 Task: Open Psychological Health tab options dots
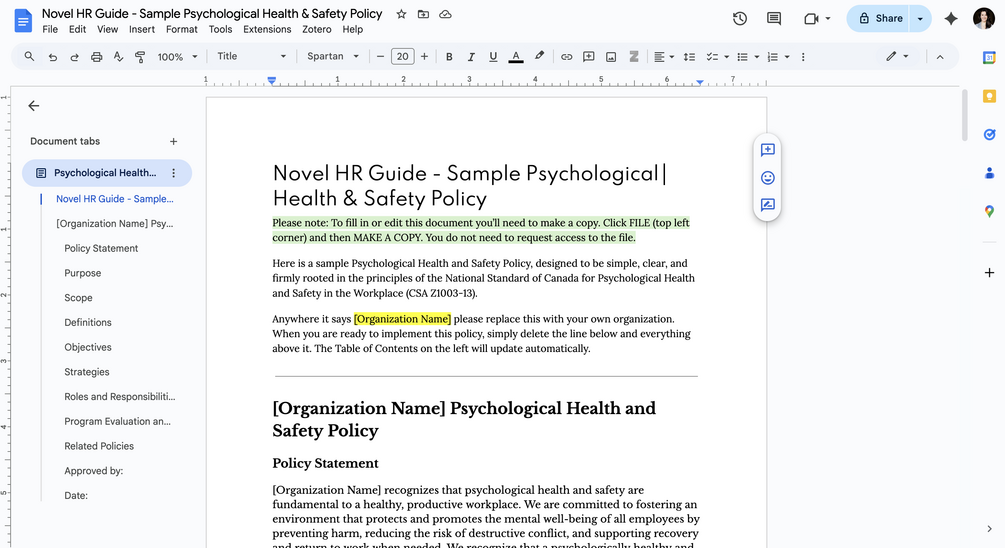click(174, 173)
